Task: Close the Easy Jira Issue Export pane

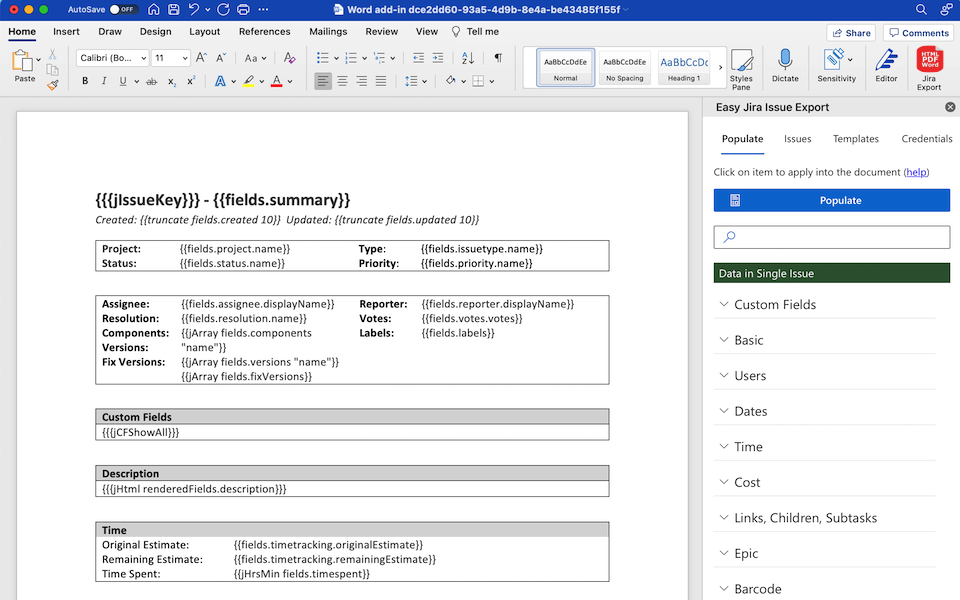Action: (x=950, y=107)
